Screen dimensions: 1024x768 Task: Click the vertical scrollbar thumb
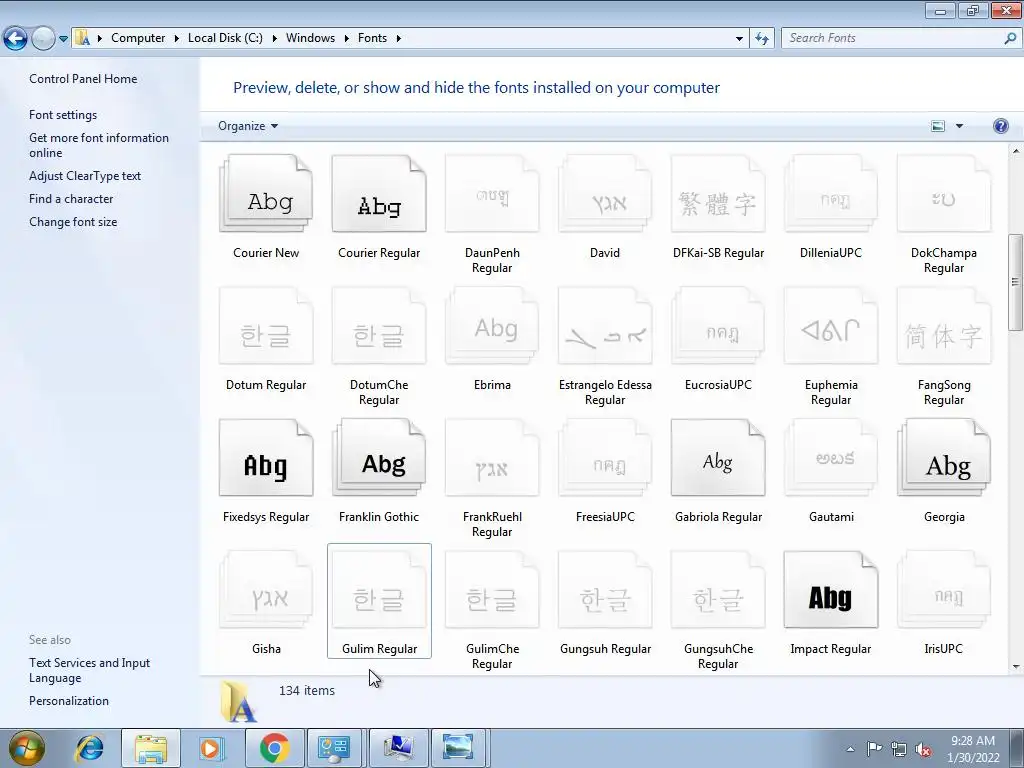click(1016, 282)
